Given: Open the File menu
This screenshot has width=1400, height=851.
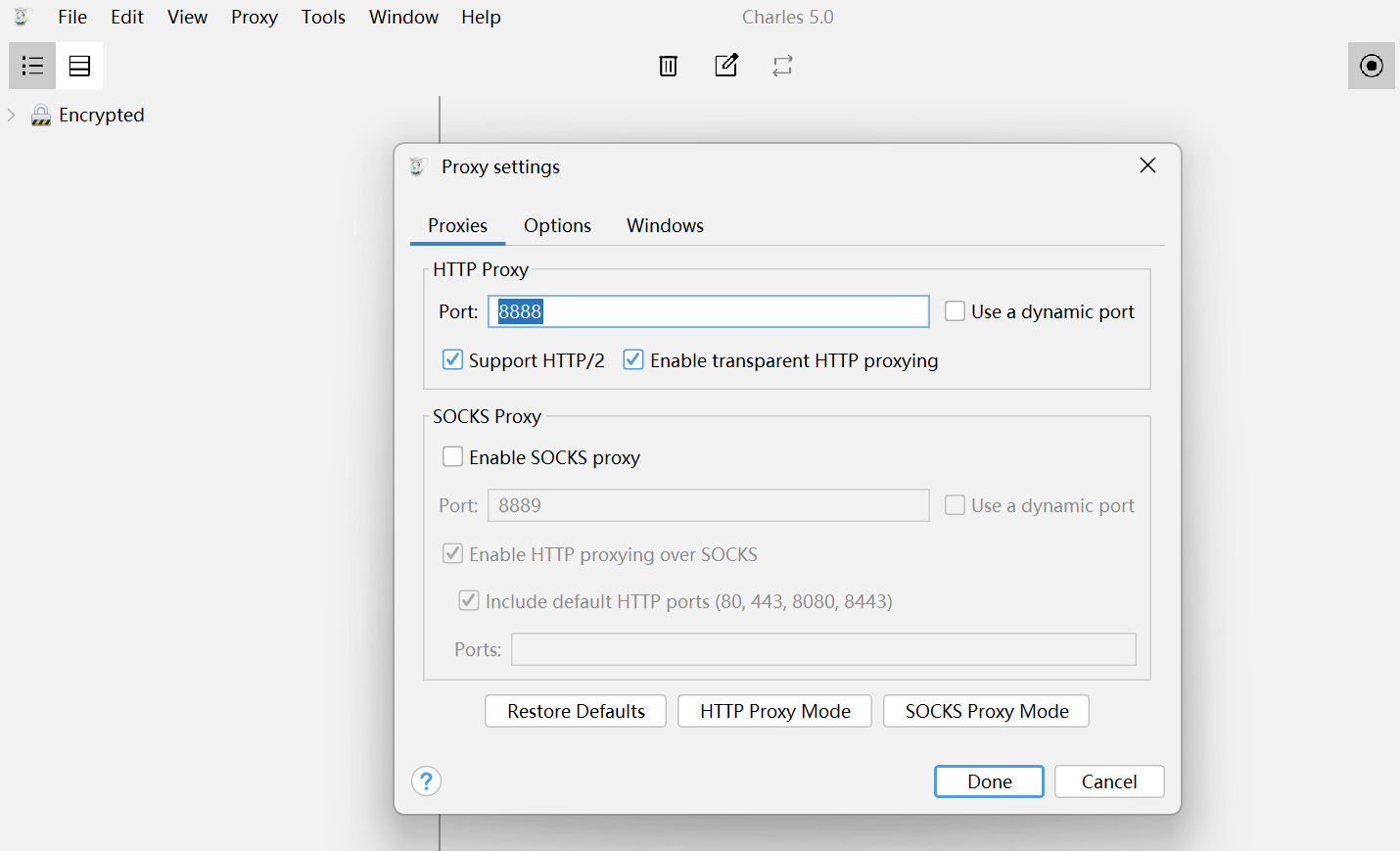Looking at the screenshot, I should pyautogui.click(x=72, y=17).
